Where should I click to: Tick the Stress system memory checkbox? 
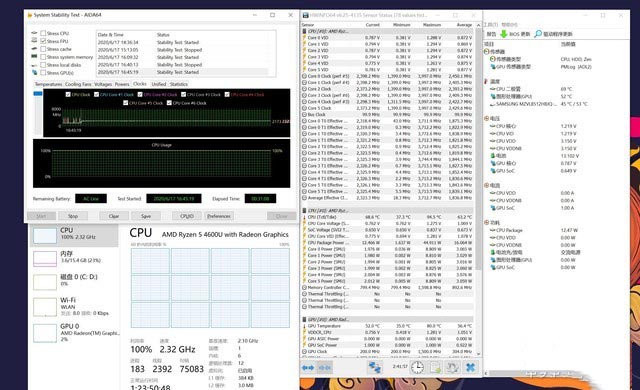click(x=43, y=57)
